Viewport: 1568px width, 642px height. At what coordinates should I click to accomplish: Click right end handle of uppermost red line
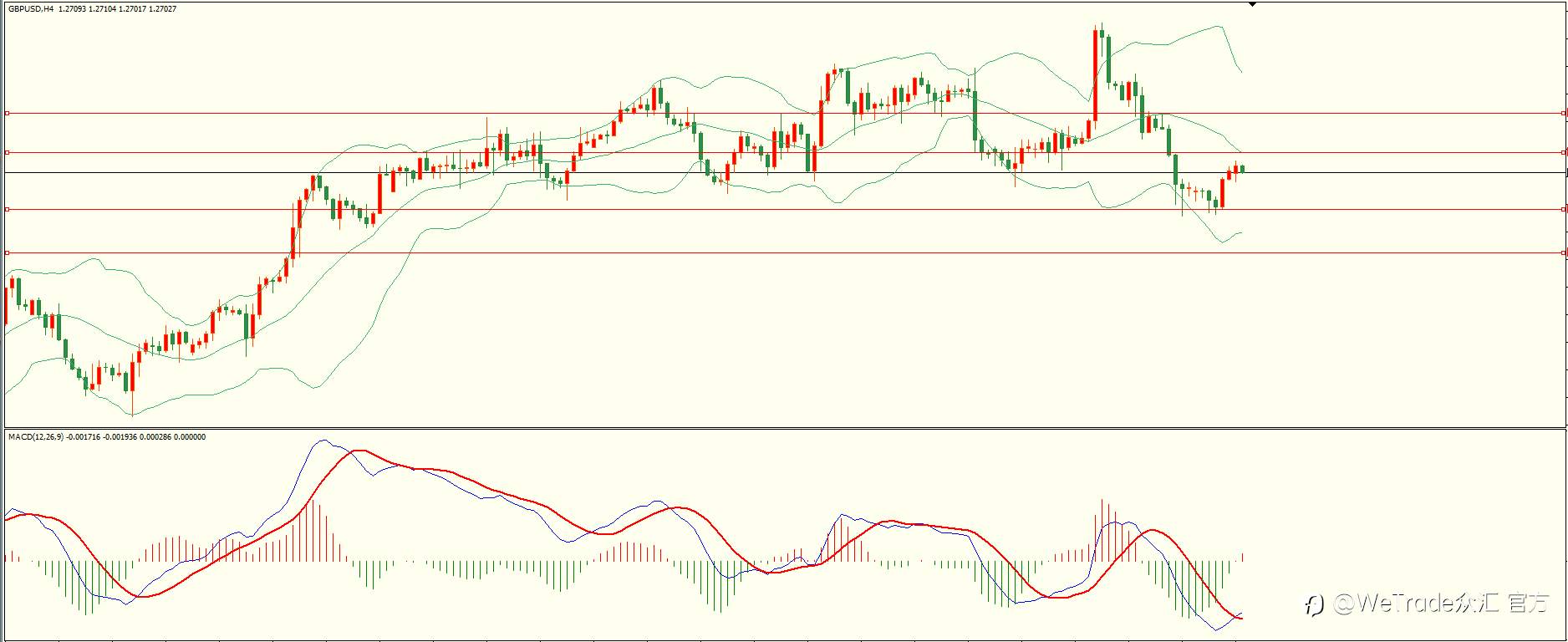click(1564, 113)
